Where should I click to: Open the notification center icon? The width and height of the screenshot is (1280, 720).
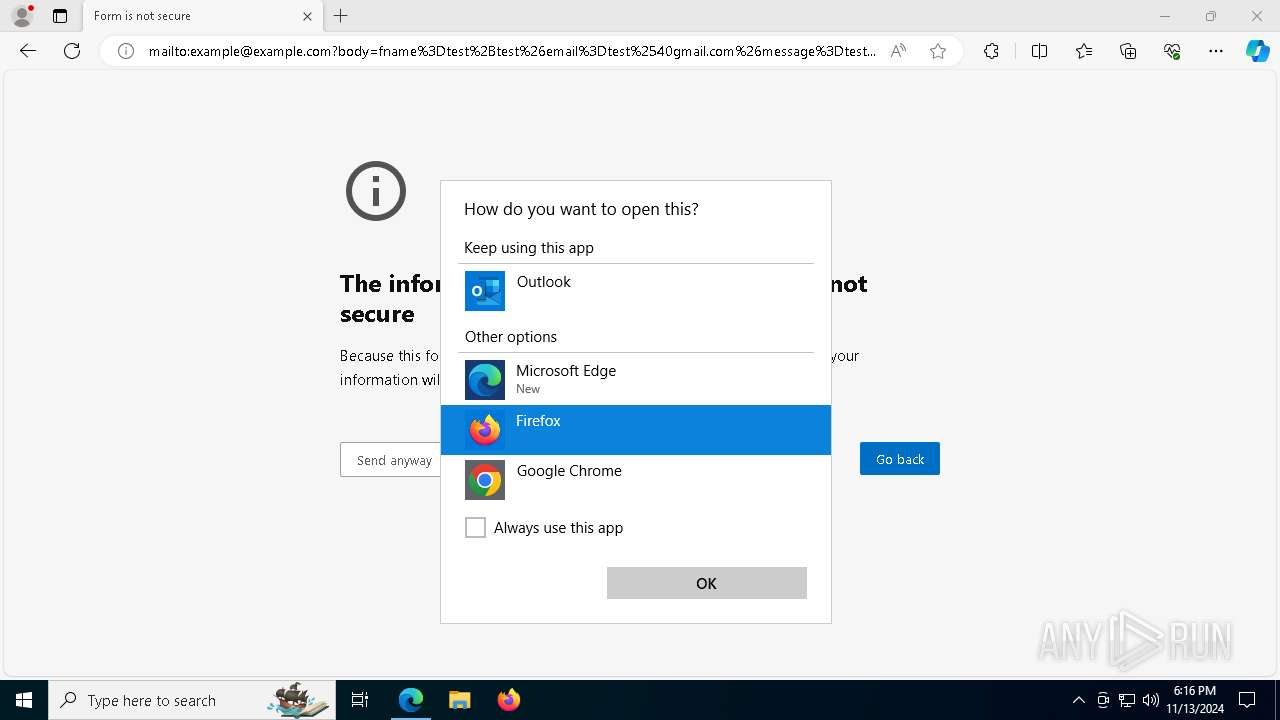coord(1247,700)
